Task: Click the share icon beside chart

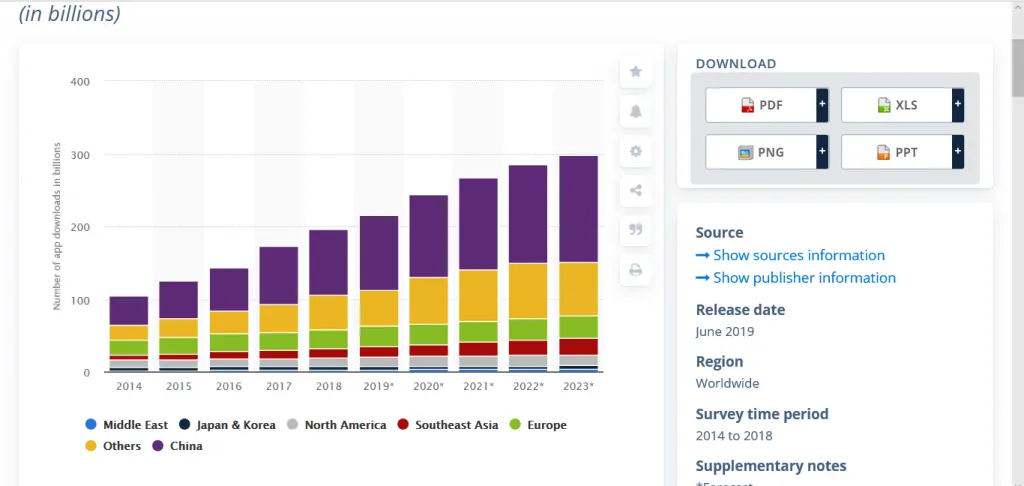Action: (x=635, y=191)
